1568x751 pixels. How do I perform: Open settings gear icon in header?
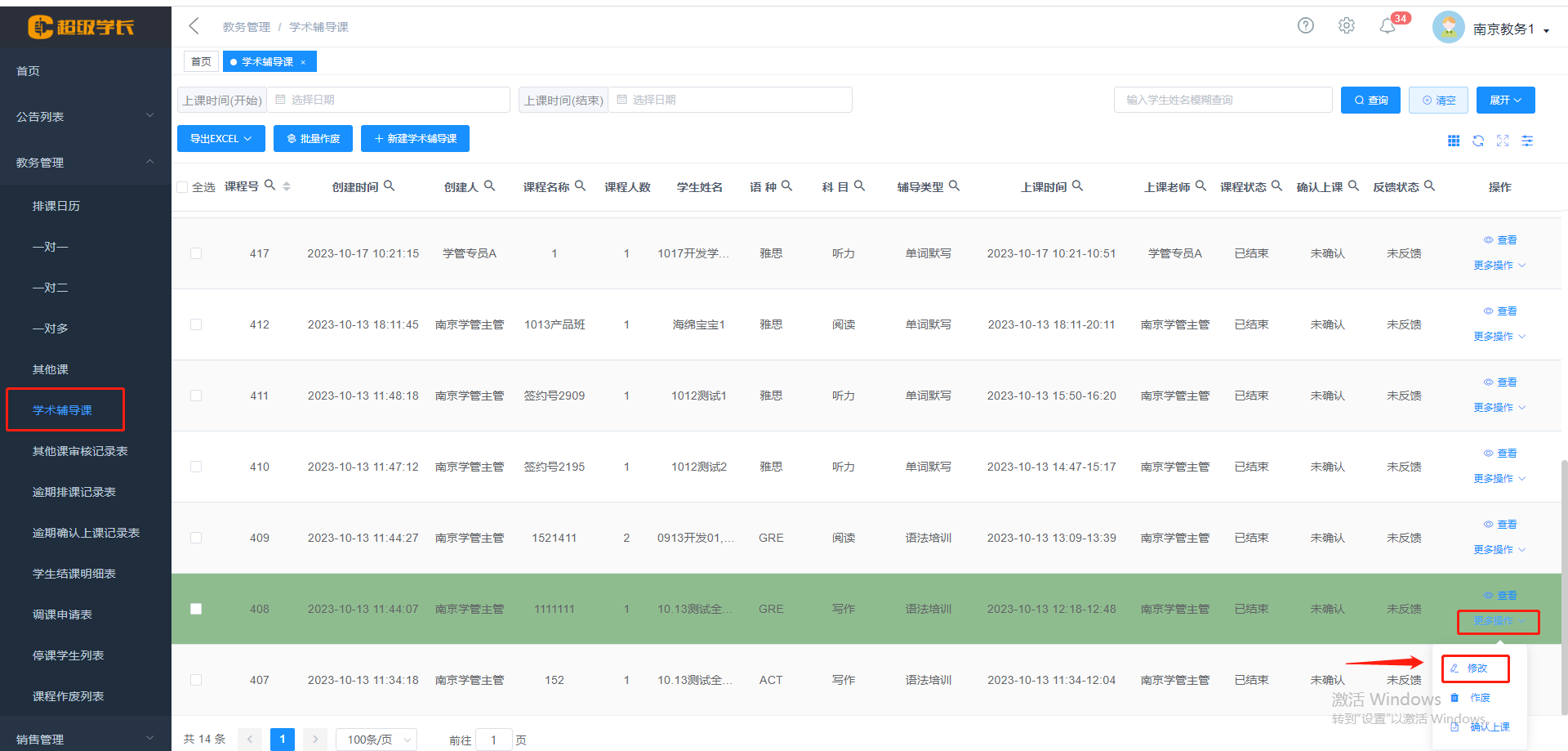click(x=1346, y=25)
